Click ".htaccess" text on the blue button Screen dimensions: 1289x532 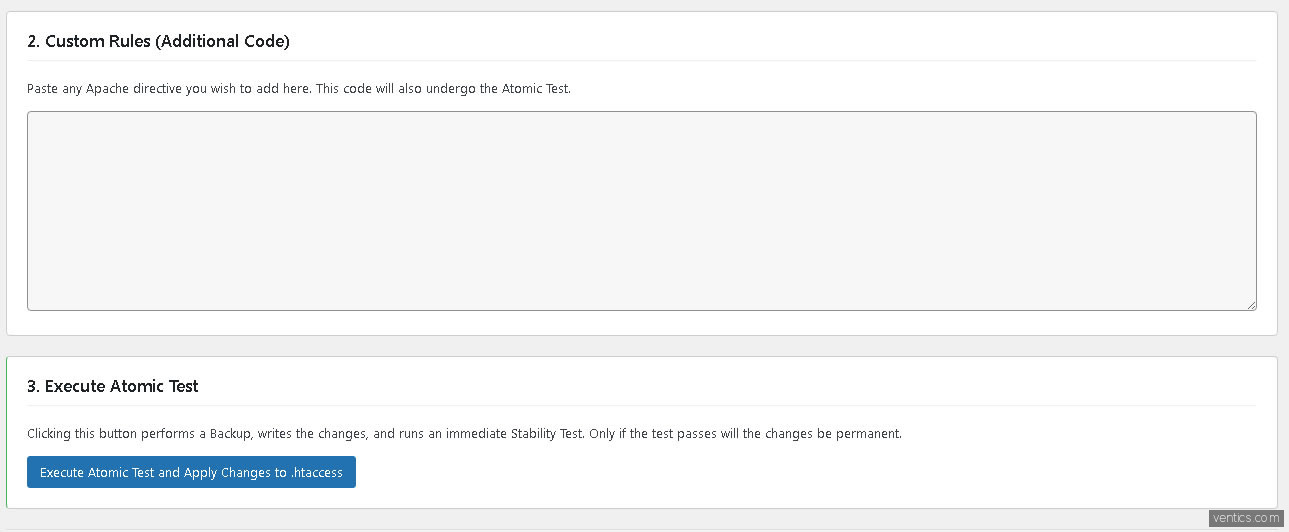tap(317, 473)
